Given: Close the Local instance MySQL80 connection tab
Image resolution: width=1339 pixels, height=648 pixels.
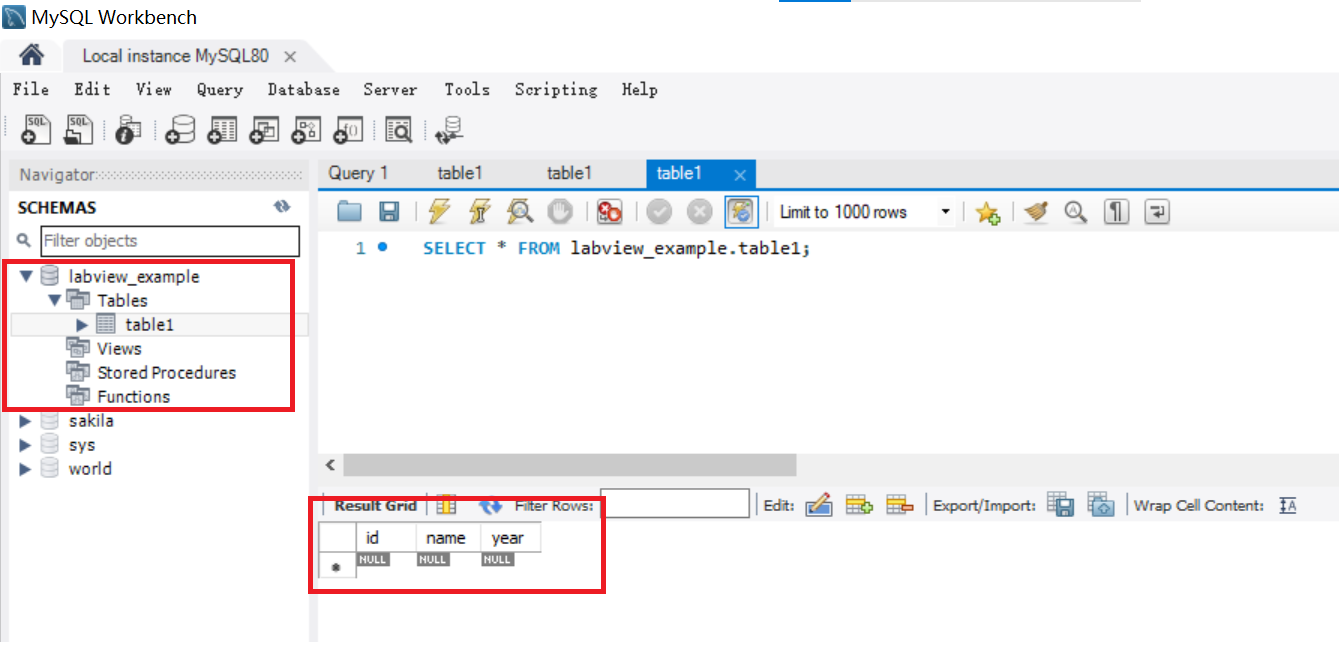Looking at the screenshot, I should pyautogui.click(x=290, y=56).
